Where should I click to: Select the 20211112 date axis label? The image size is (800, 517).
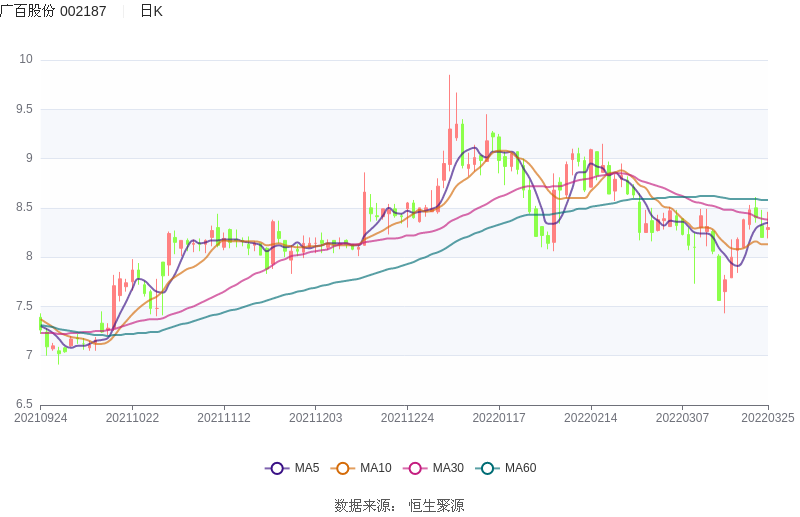point(224,418)
